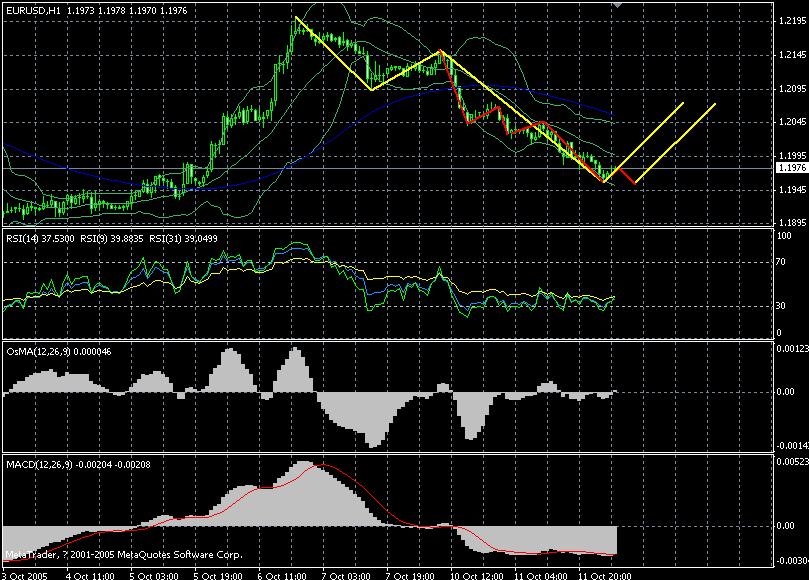809x580 pixels.
Task: Click the RSI(9) 39.8835 value label
Action: tap(111, 238)
